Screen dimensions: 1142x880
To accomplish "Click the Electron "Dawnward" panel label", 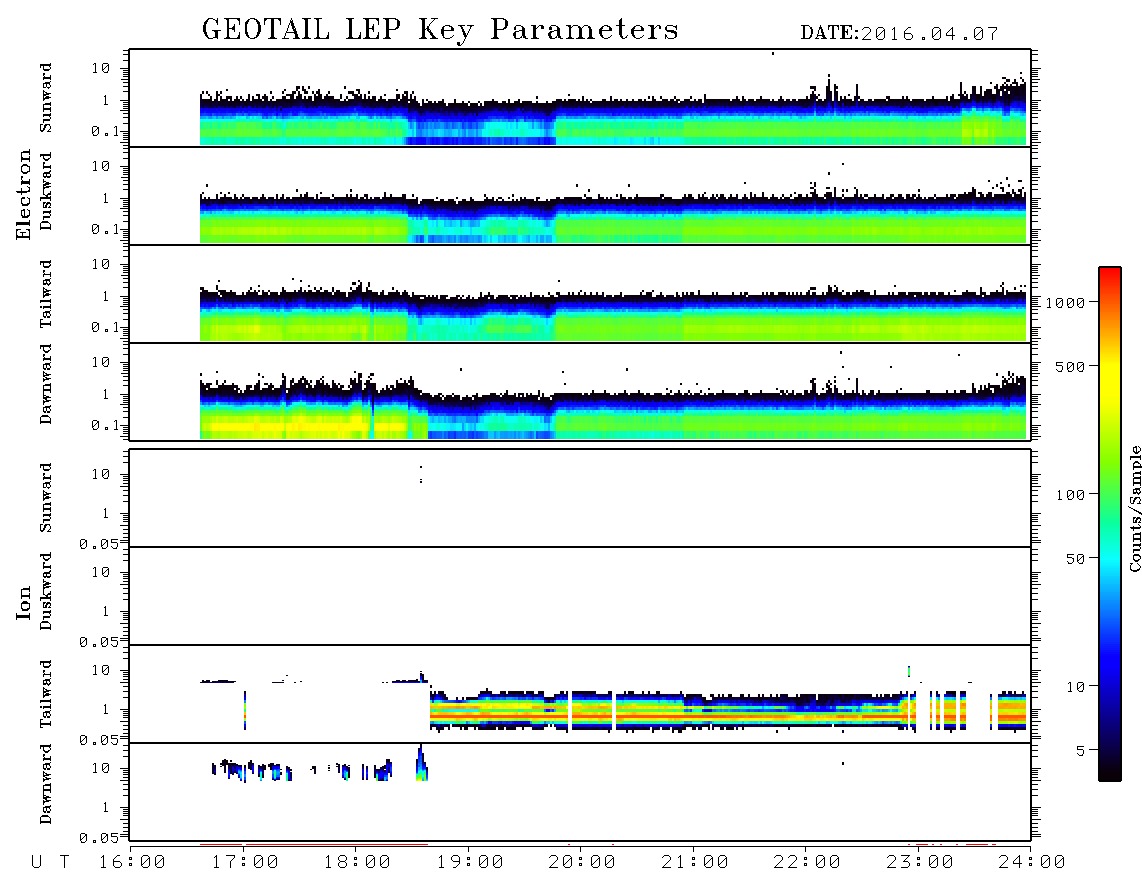I will (46, 384).
